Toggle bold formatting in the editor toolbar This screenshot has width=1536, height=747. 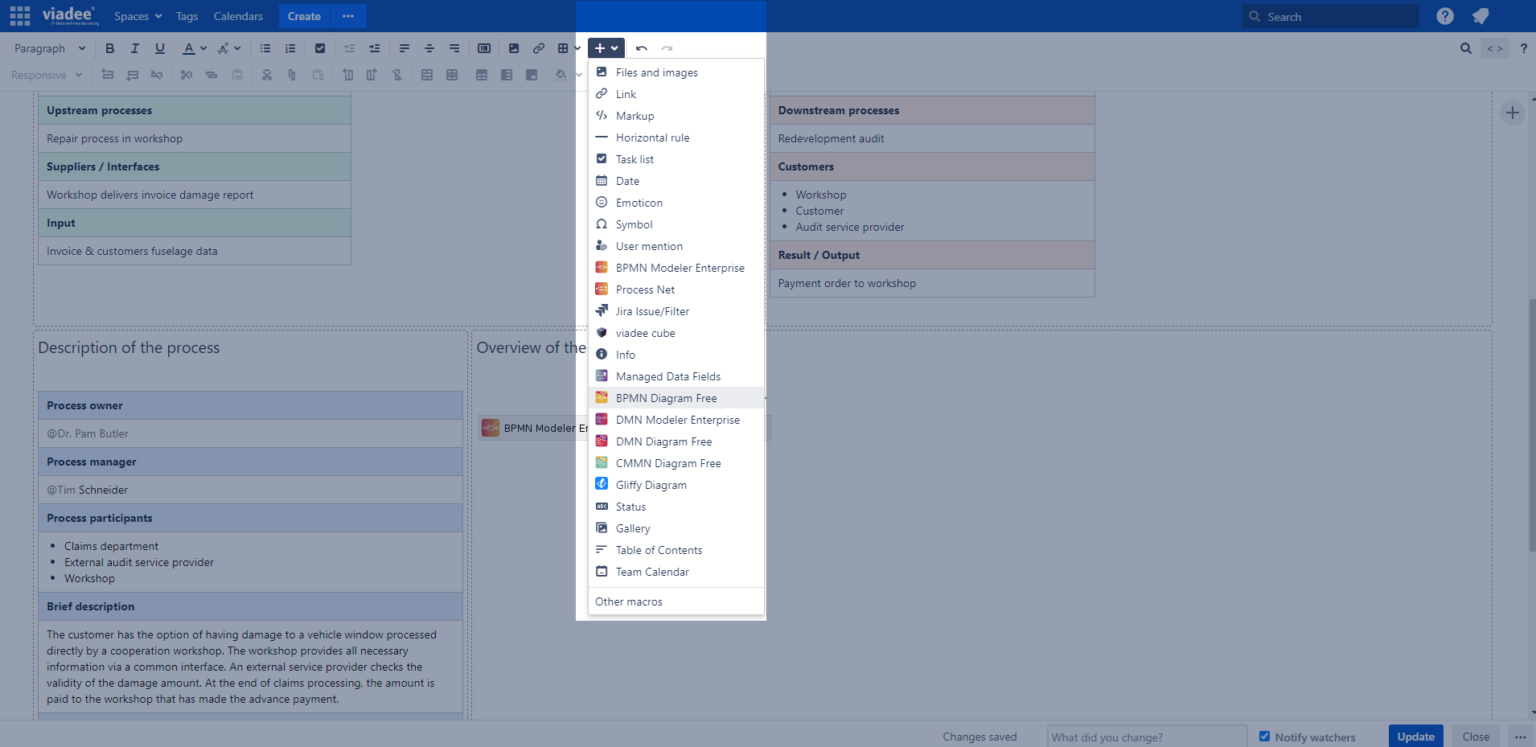[110, 47]
